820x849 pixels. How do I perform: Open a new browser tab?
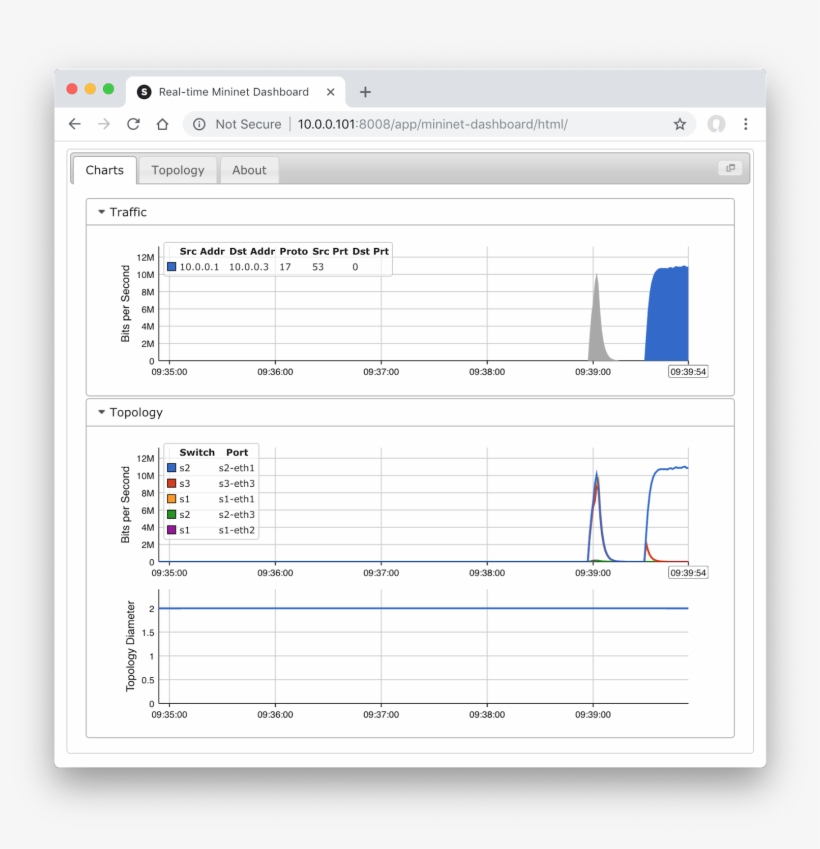[x=365, y=92]
